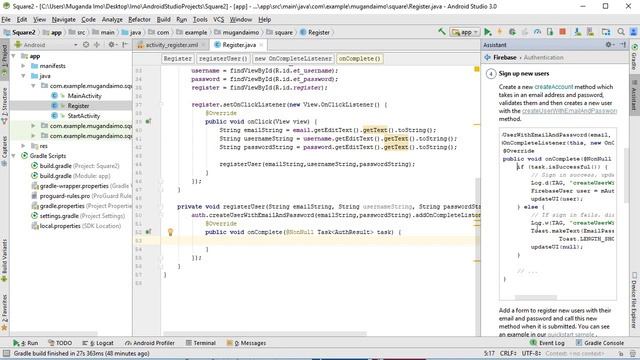Viewport: 640px width, 360px height.
Task: Expand the manifests folder
Action: point(24,66)
